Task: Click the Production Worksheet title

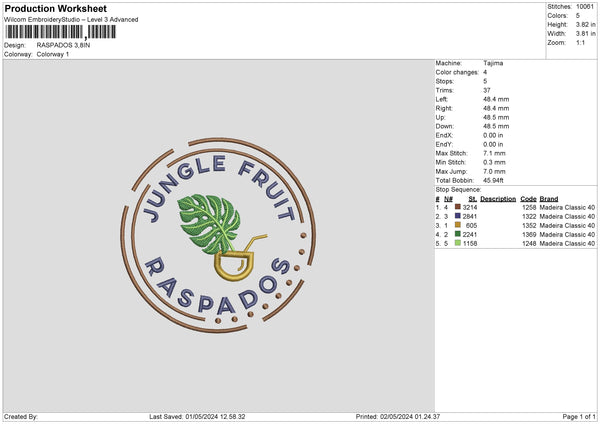Action: coord(55,8)
